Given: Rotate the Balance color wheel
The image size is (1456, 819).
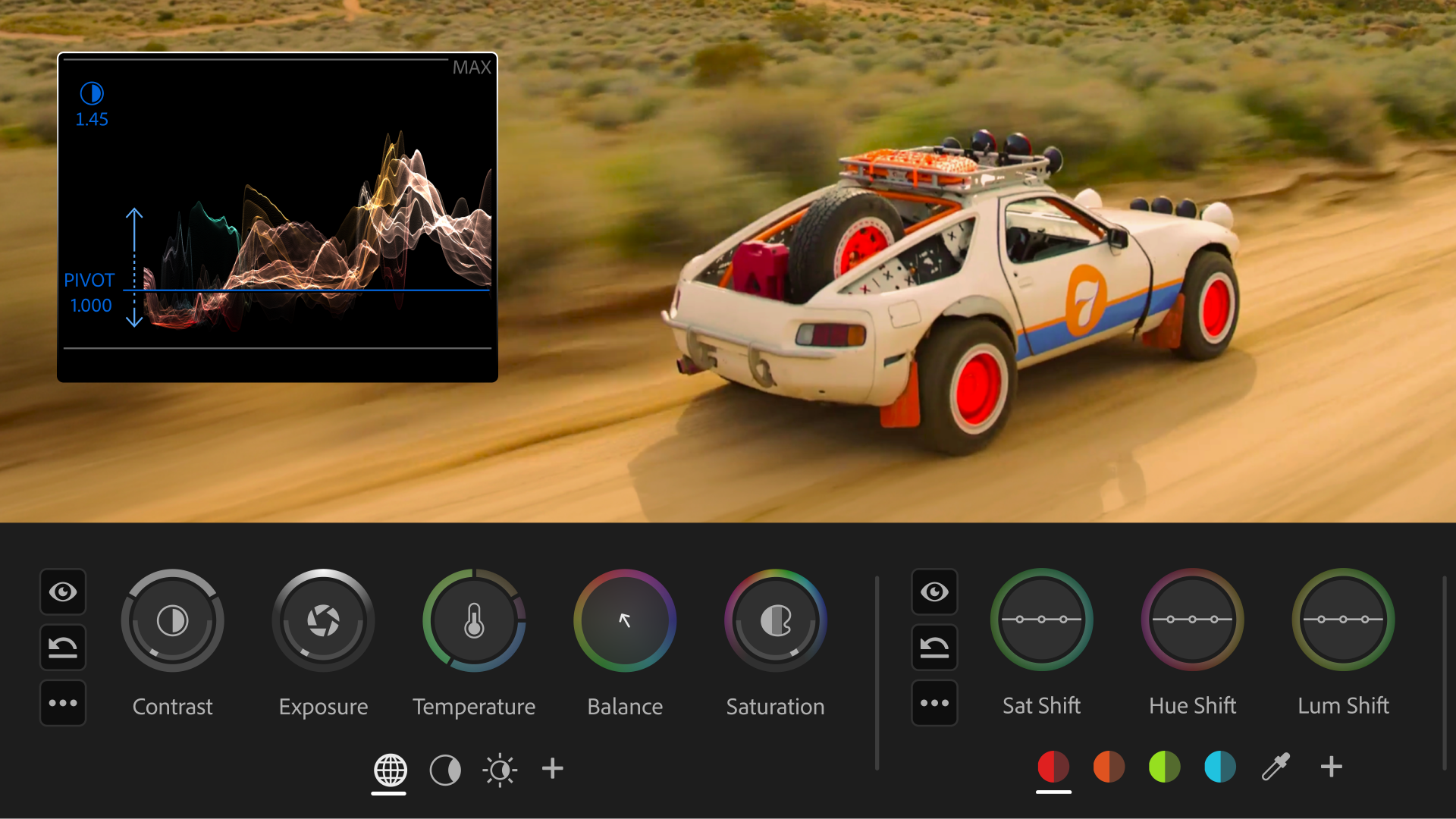Looking at the screenshot, I should click(624, 620).
